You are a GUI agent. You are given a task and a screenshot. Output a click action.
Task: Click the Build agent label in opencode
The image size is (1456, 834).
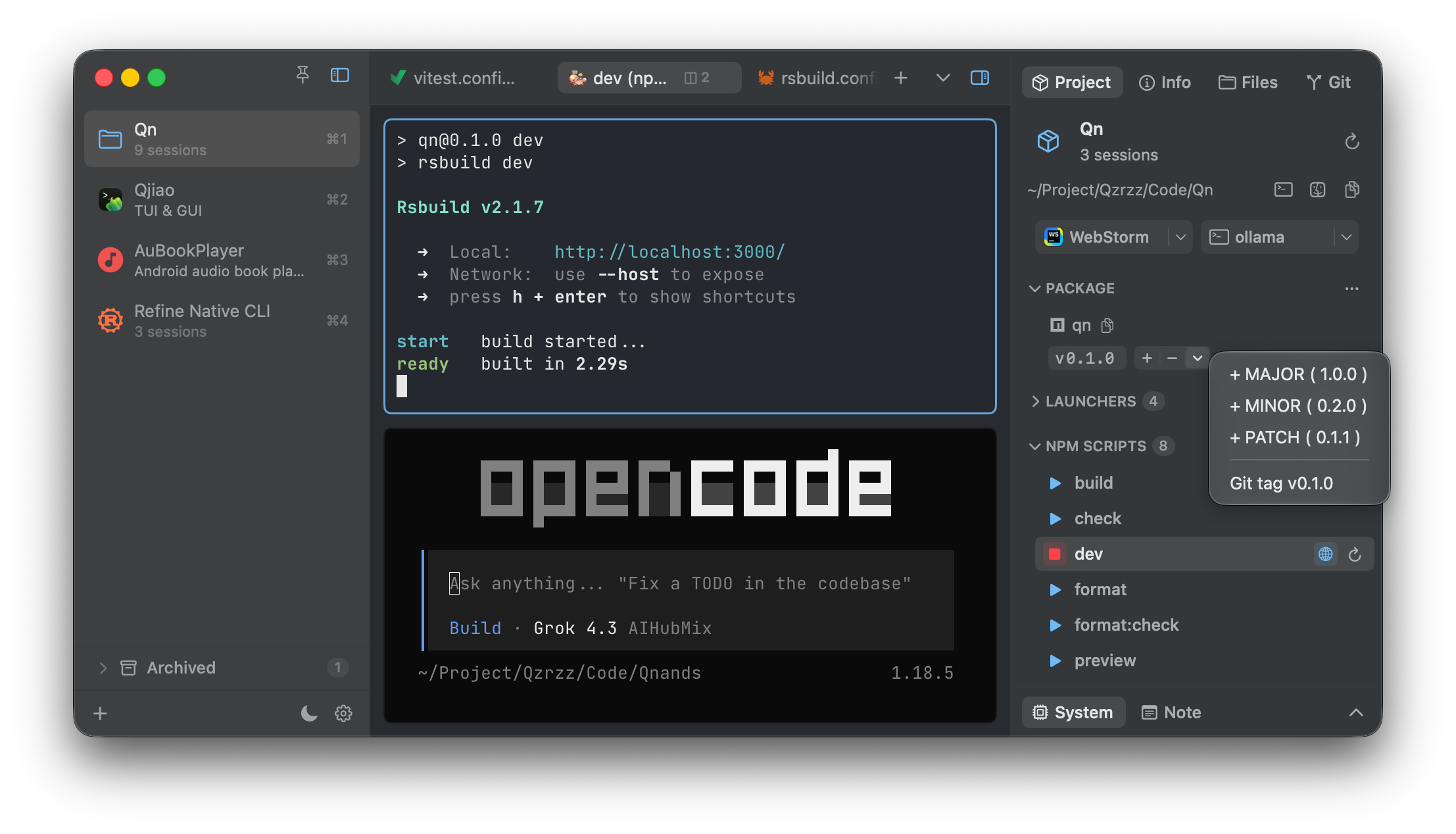pyautogui.click(x=475, y=628)
